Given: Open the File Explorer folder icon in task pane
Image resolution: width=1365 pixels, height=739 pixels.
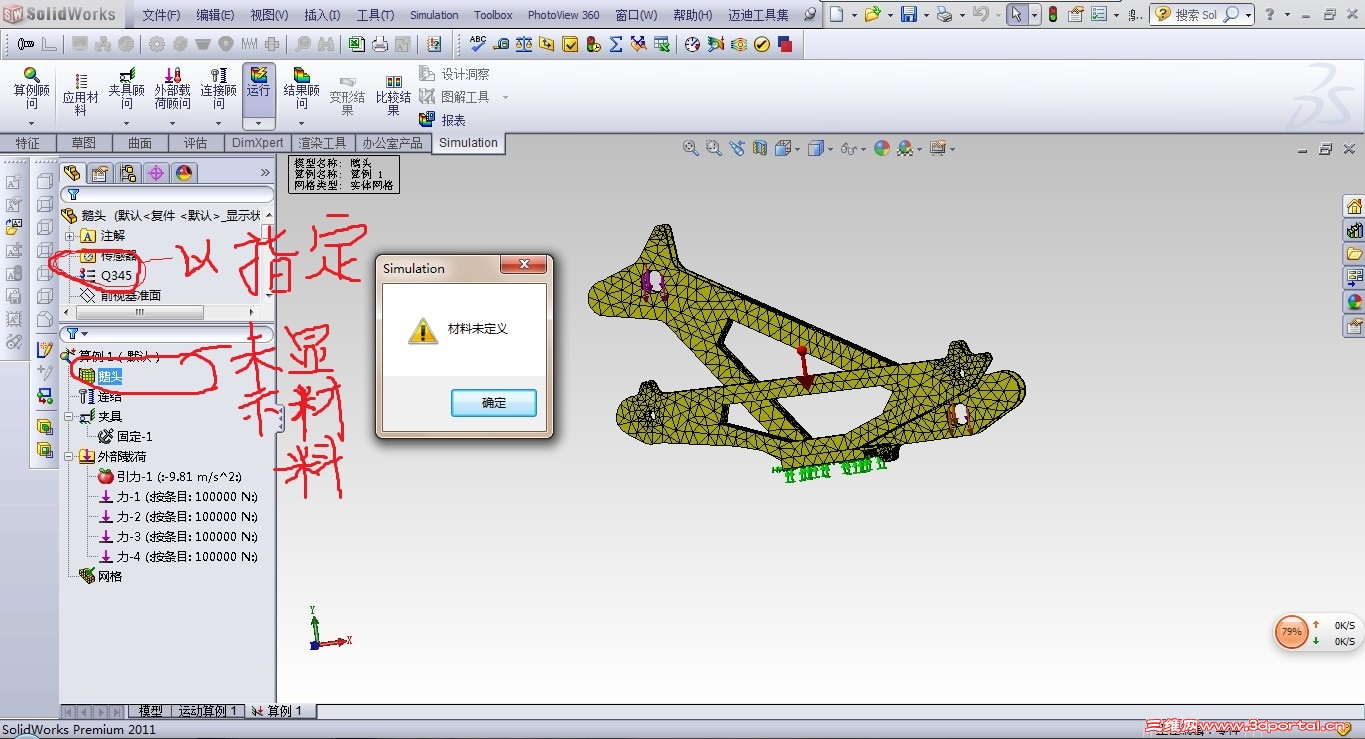Looking at the screenshot, I should (1354, 254).
